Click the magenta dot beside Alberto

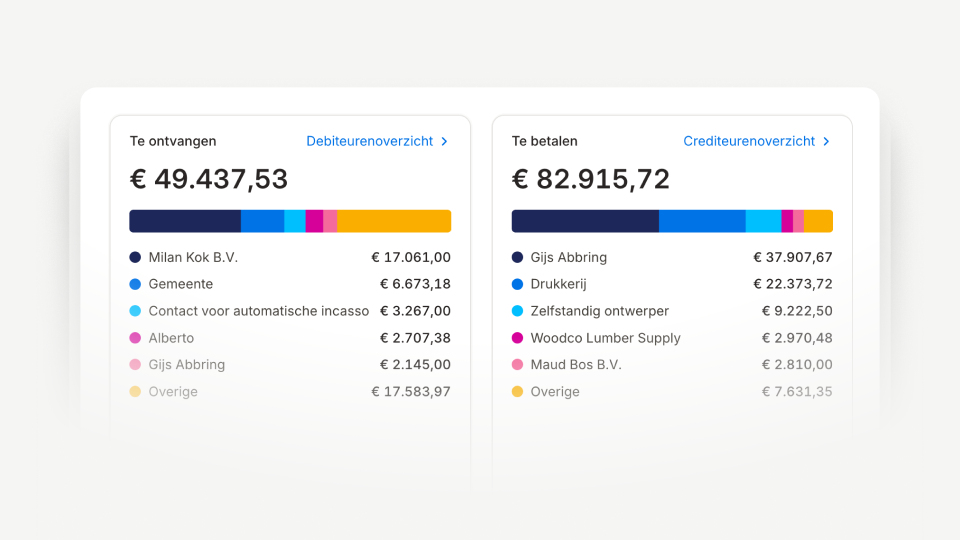(135, 338)
